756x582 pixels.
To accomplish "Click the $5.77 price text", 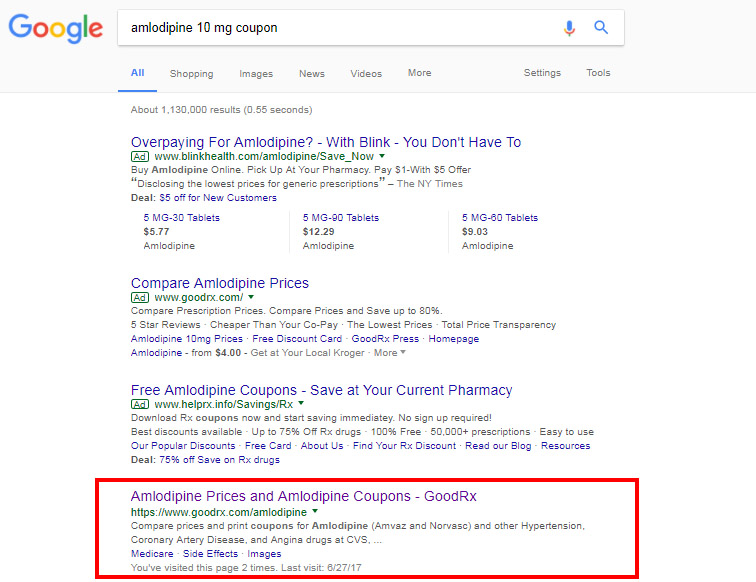I will (x=156, y=232).
